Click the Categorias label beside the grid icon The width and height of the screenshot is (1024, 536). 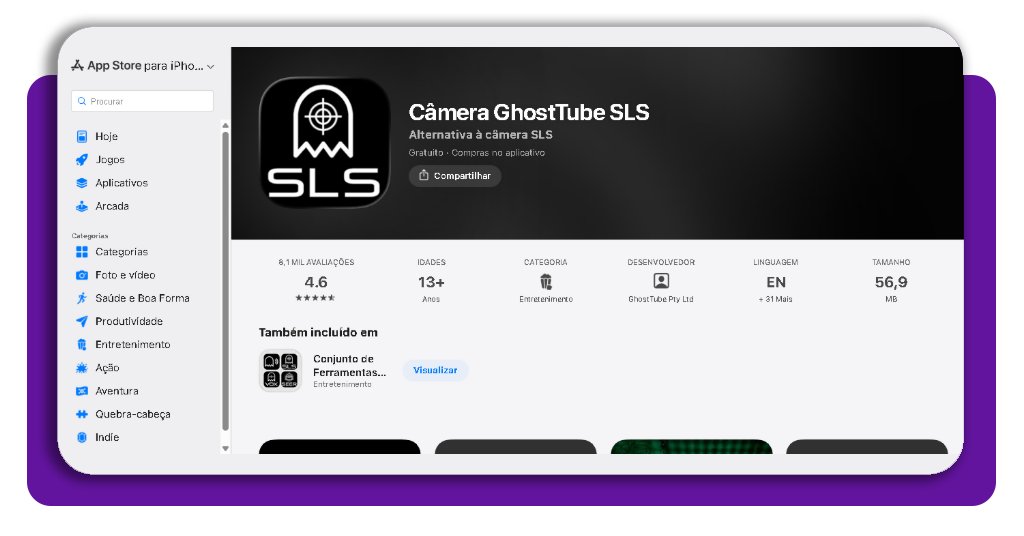point(121,252)
